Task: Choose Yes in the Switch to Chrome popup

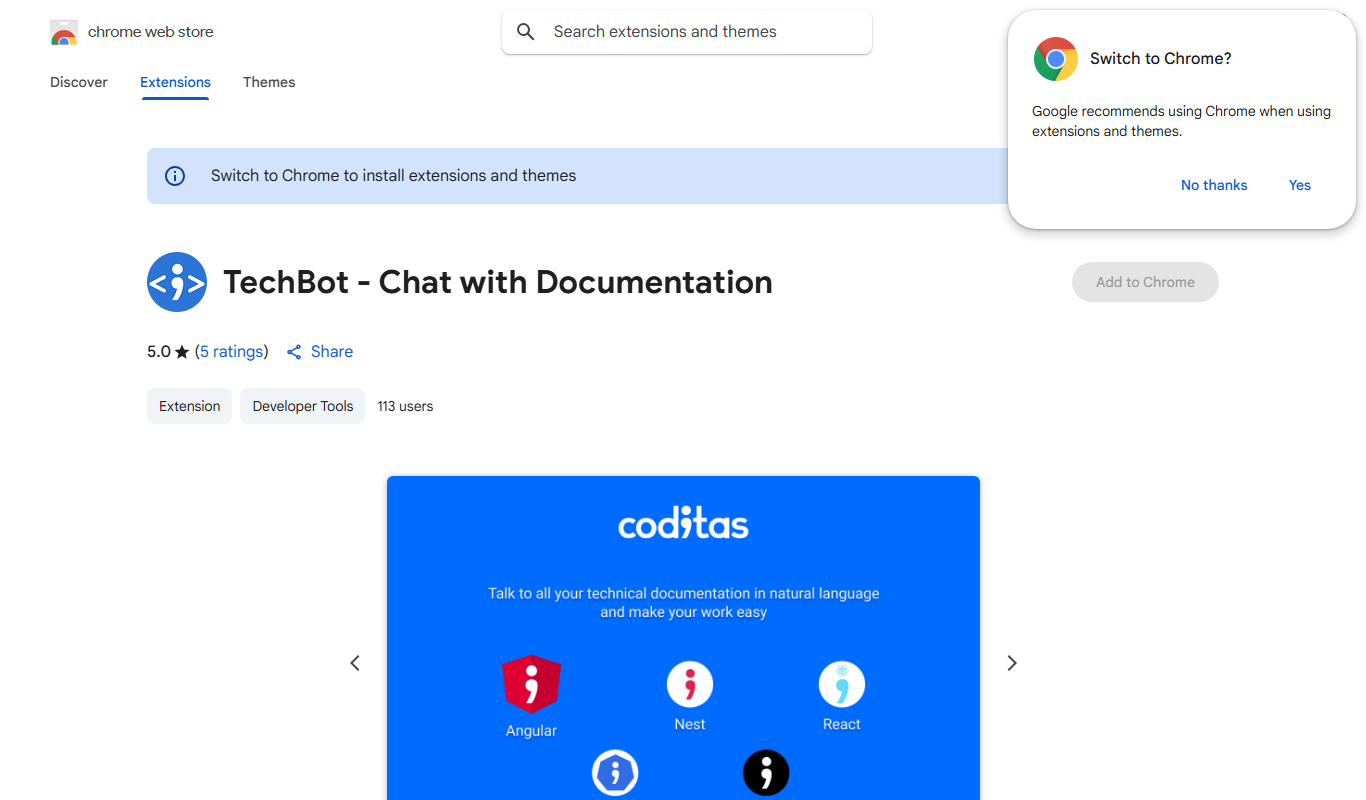Action: (1300, 185)
